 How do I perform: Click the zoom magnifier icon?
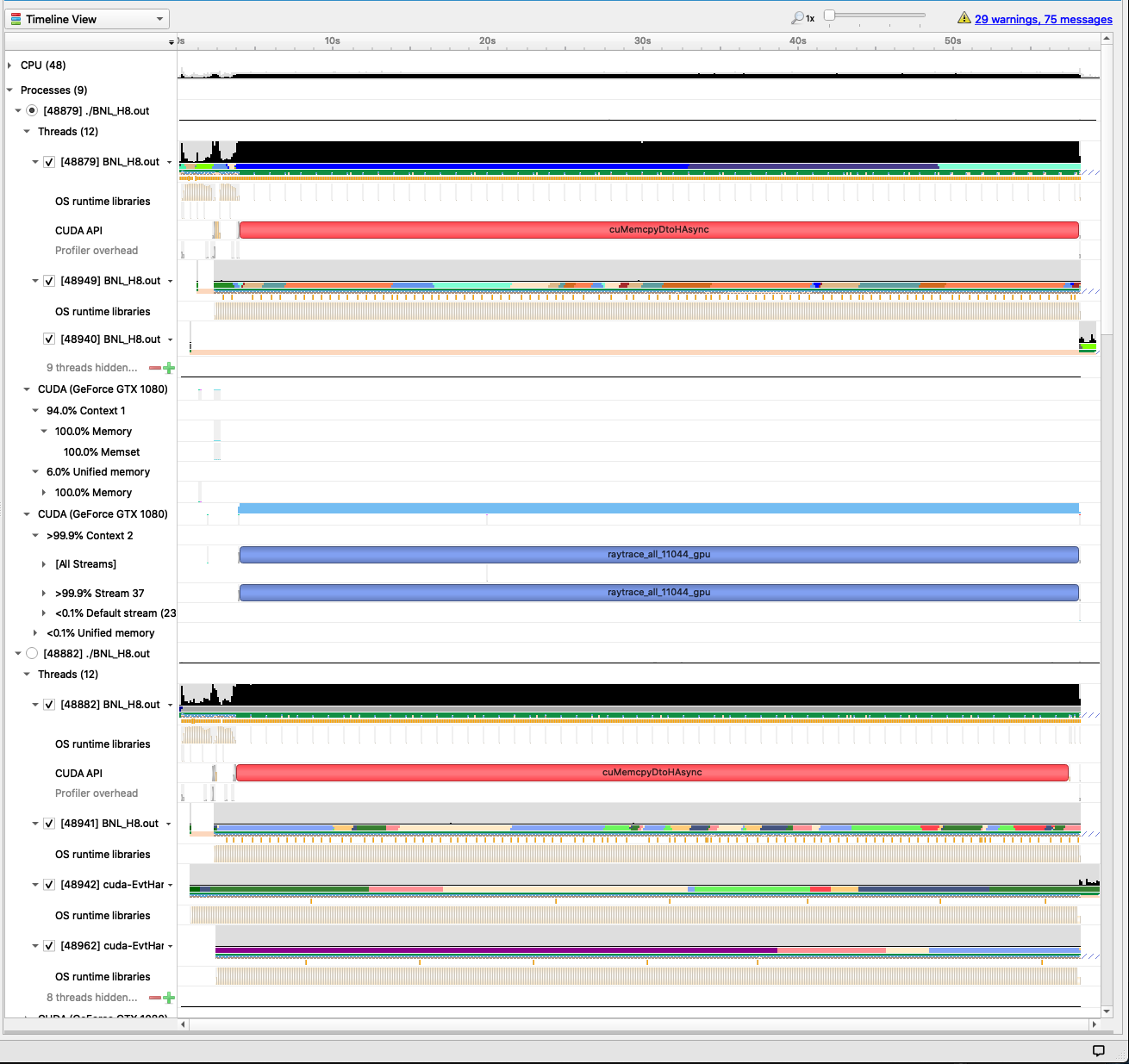pos(798,18)
